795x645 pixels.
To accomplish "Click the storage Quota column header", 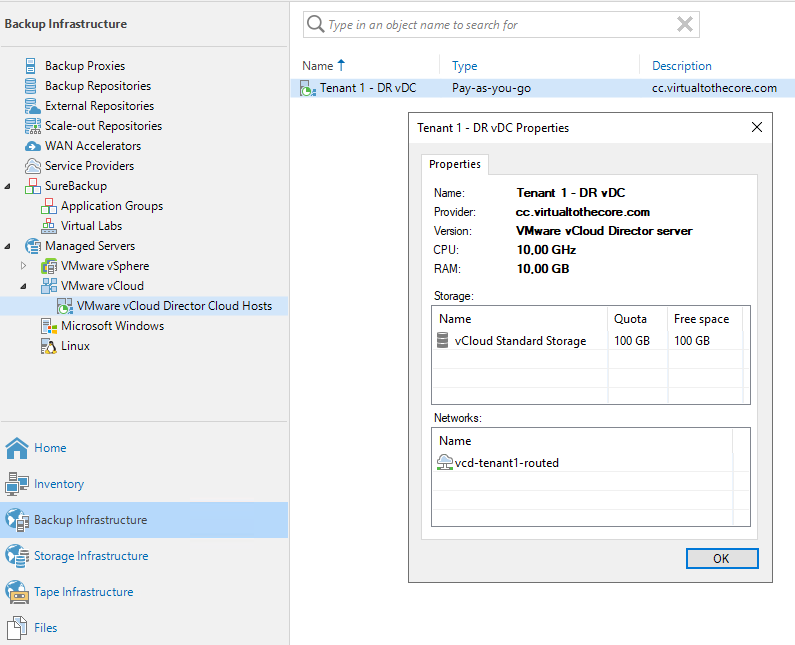I will coord(630,319).
